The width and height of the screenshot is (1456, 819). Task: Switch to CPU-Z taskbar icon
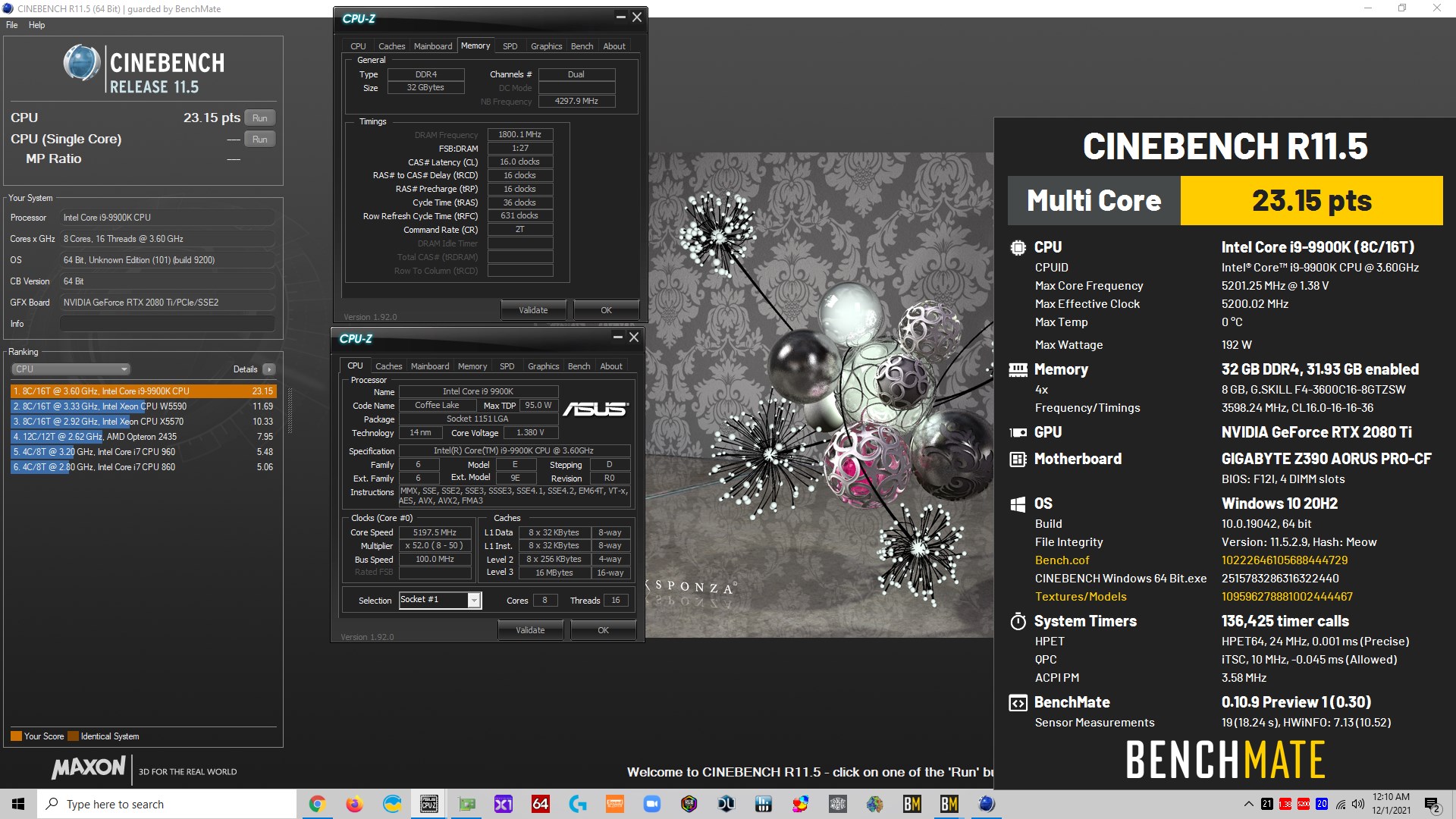coord(429,804)
